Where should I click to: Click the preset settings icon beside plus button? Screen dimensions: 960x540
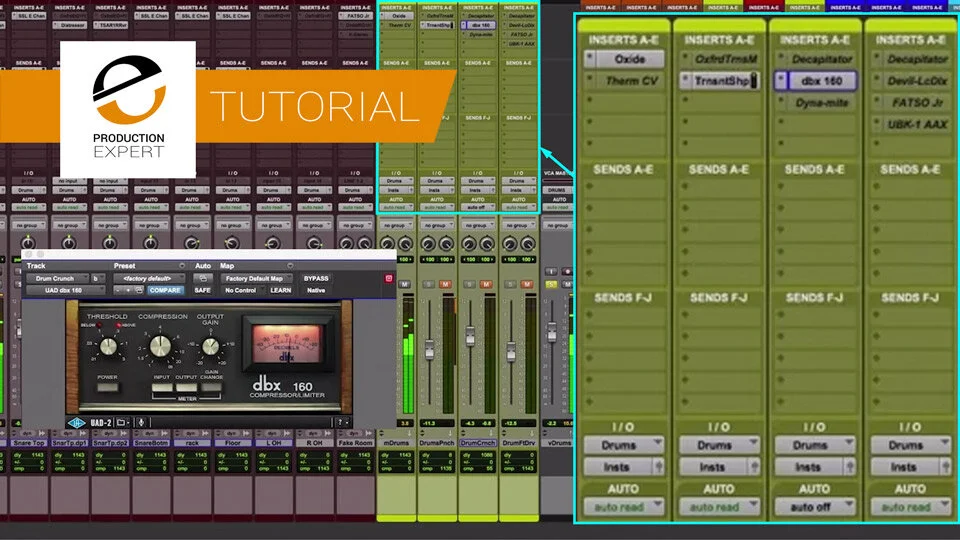pos(140,290)
